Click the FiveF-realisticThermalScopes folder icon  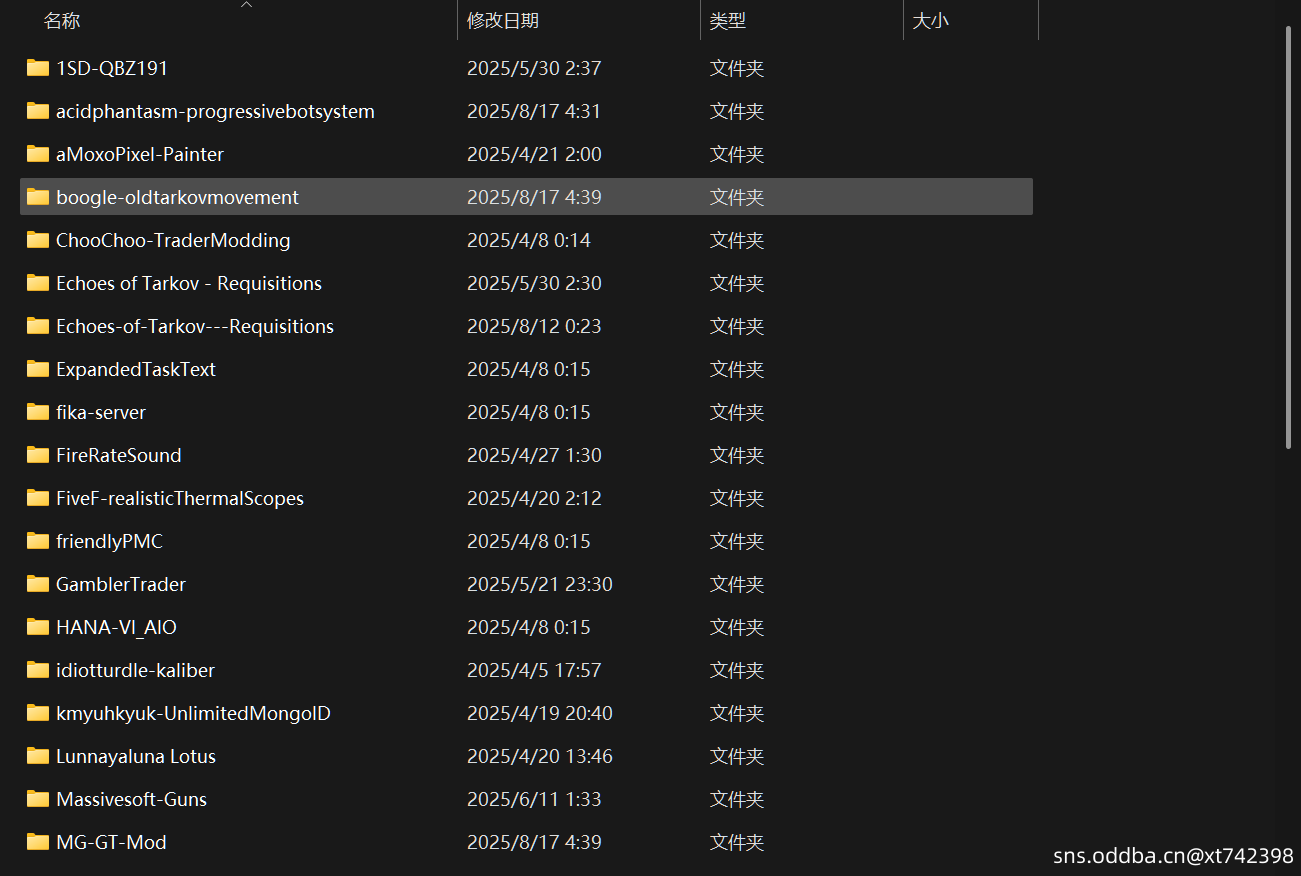38,498
